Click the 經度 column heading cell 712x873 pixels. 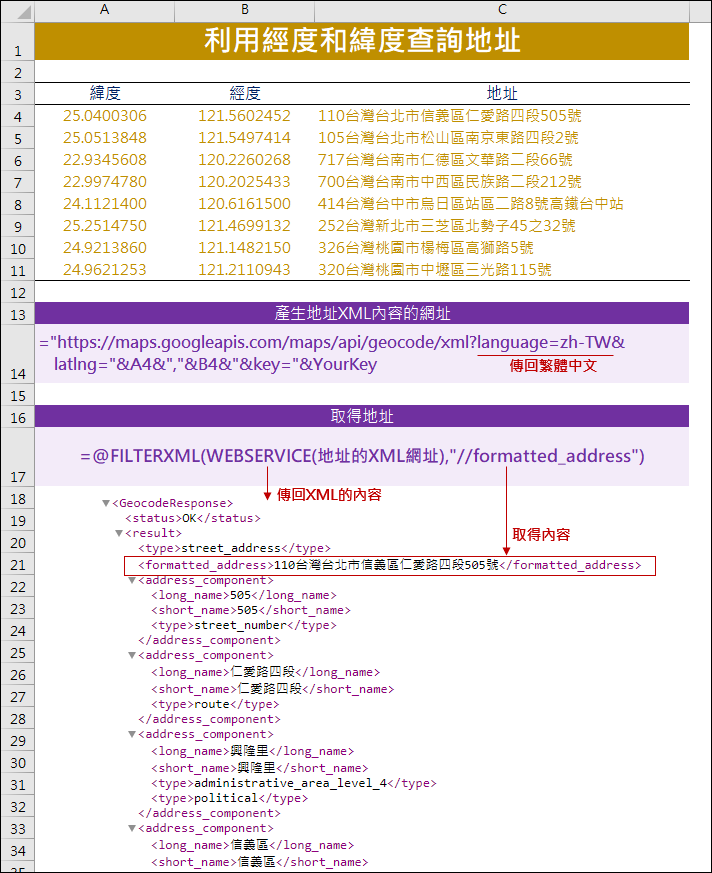244,94
